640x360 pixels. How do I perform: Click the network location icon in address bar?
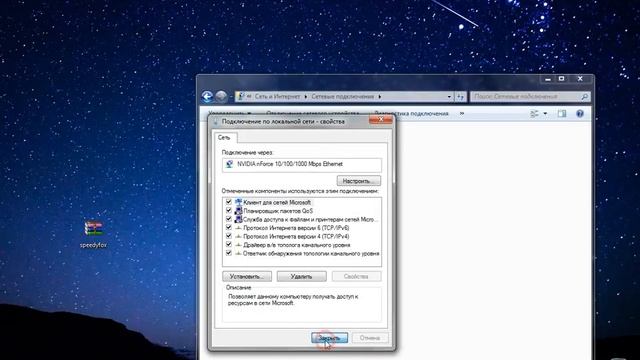tap(241, 96)
